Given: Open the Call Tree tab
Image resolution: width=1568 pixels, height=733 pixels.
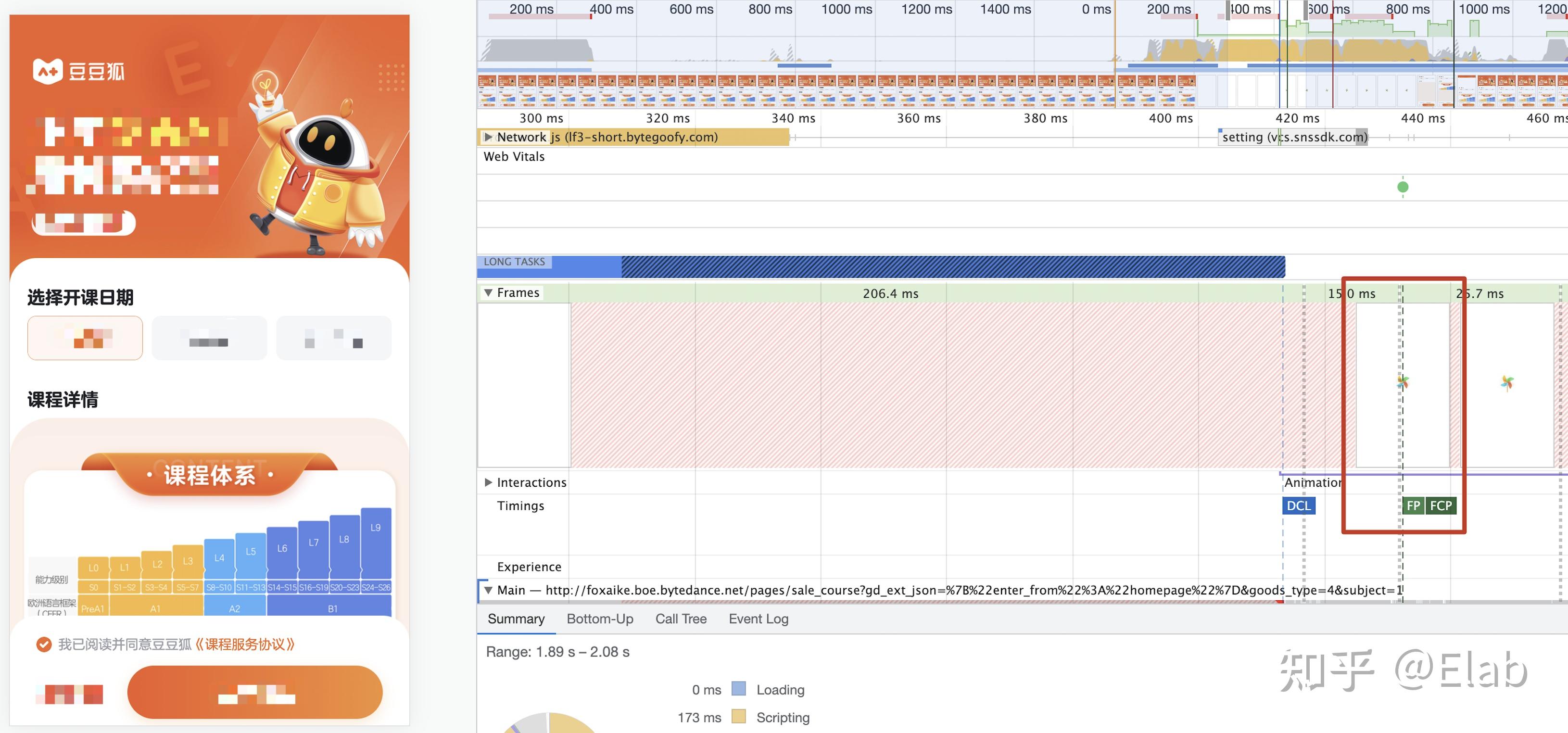Looking at the screenshot, I should pyautogui.click(x=681, y=619).
